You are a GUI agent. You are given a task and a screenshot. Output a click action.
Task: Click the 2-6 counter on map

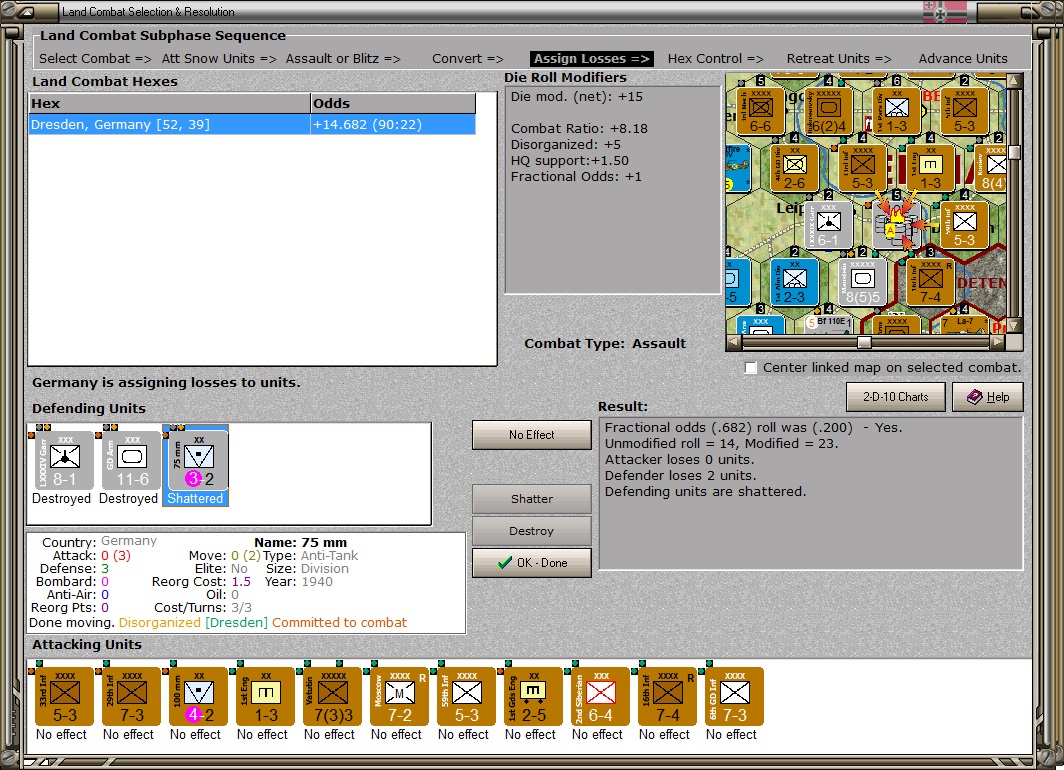tap(795, 168)
